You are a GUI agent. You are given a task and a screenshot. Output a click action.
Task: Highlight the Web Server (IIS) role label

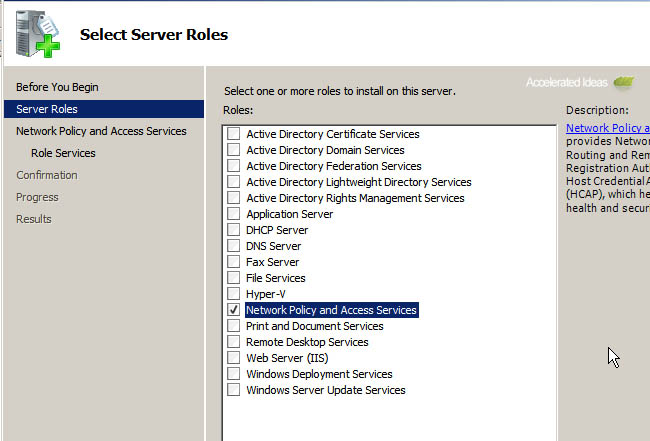coord(287,358)
